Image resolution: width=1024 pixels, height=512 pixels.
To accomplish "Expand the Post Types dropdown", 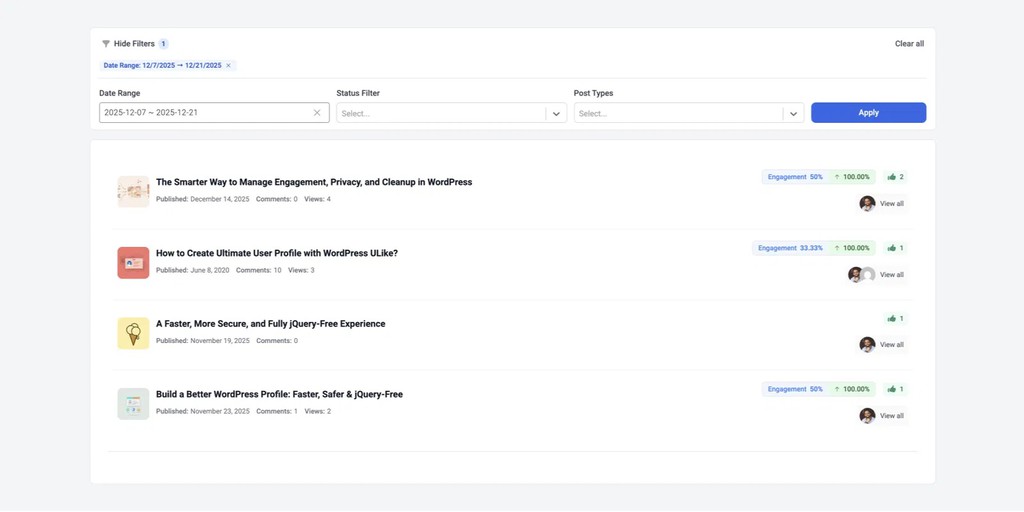I will pyautogui.click(x=689, y=113).
